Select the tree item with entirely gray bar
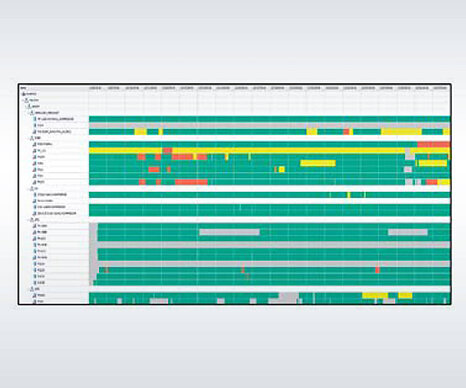The height and width of the screenshot is (388, 466). click(40, 125)
